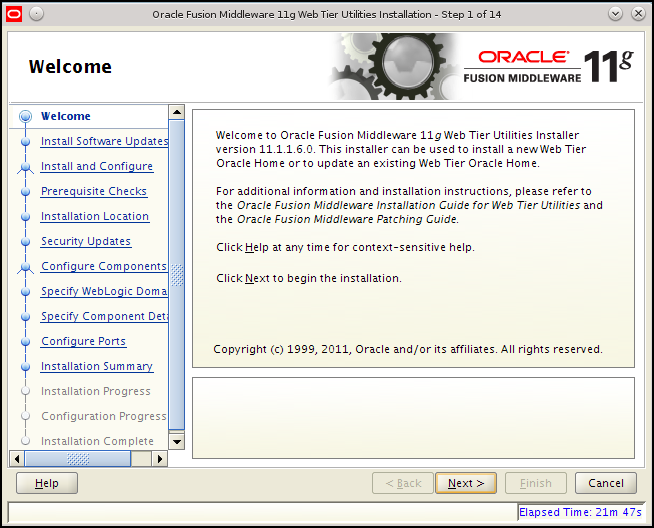Screen dimensions: 654x528
Task: Click horizontal scrollbar right arrow
Action: (159, 459)
